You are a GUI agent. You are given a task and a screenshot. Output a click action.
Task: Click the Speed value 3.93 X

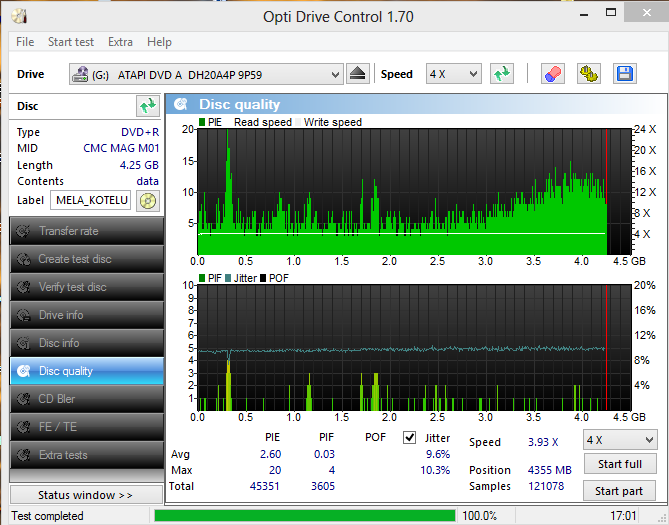[x=543, y=442]
